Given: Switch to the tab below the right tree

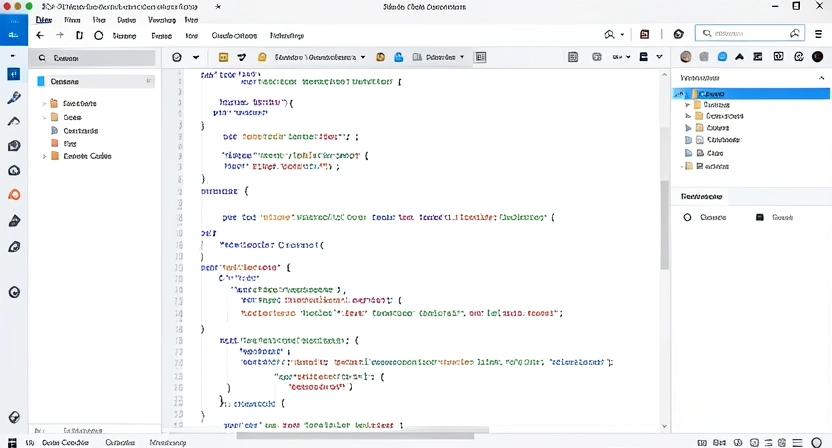Looking at the screenshot, I should point(701,196).
